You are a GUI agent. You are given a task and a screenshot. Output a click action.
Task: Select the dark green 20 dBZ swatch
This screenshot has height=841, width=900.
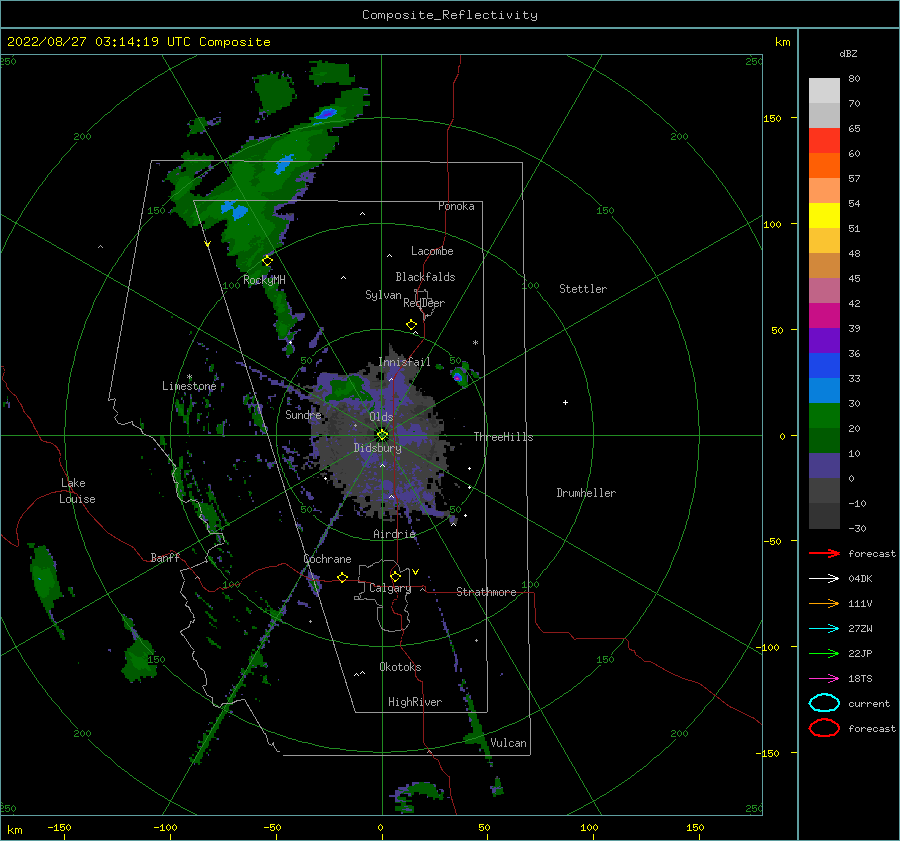(824, 441)
